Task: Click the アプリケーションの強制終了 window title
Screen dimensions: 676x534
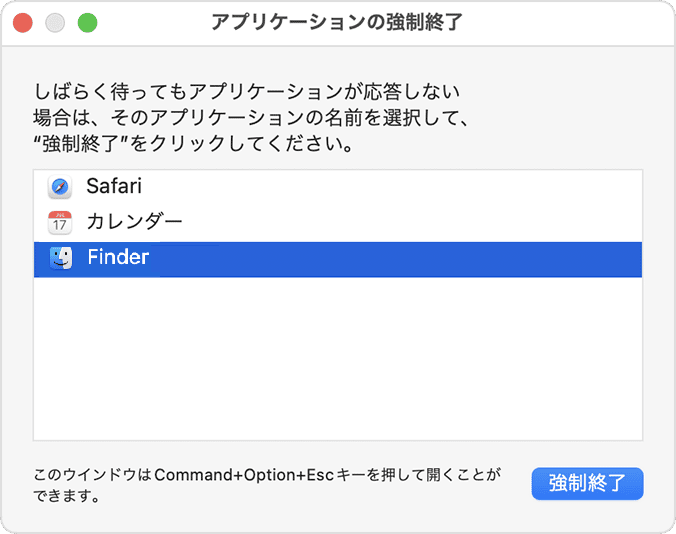Action: coord(337,22)
